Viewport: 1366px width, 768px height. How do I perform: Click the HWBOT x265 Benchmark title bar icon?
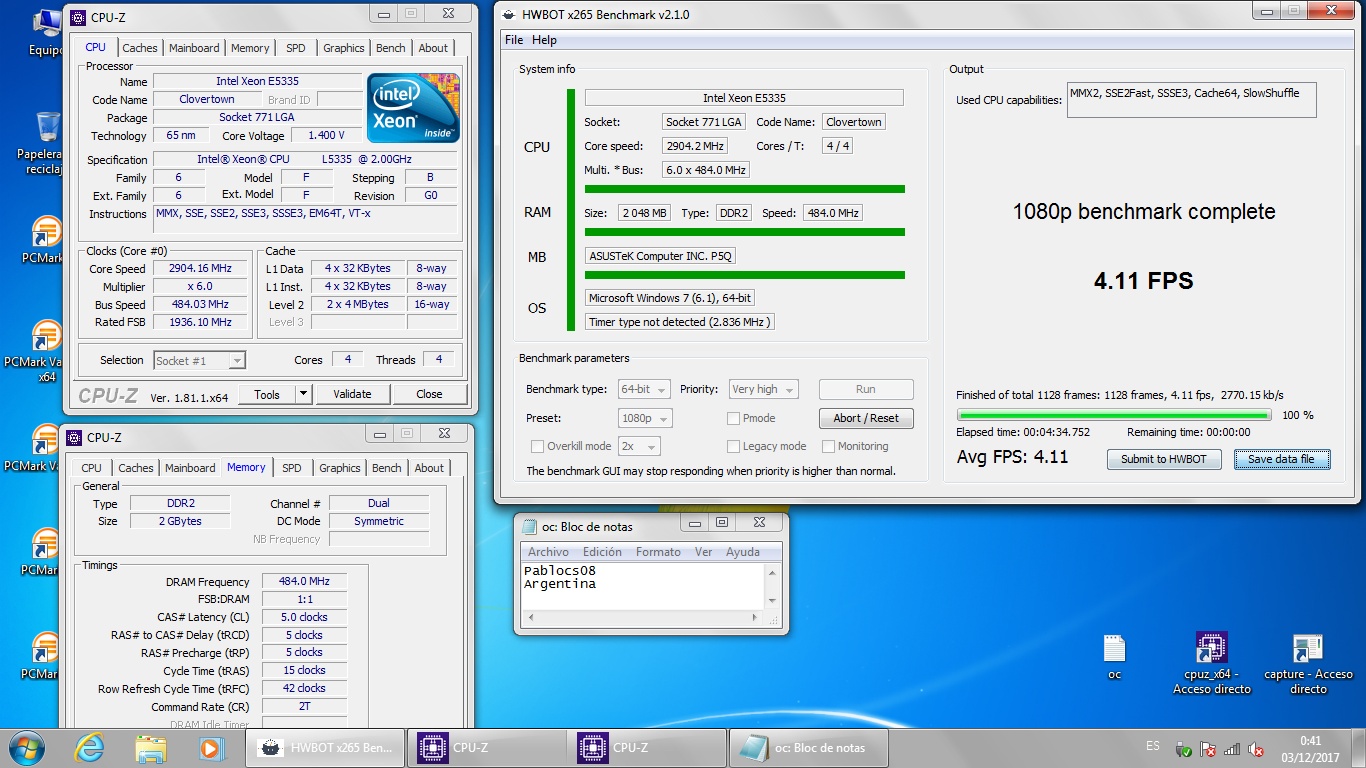click(507, 14)
